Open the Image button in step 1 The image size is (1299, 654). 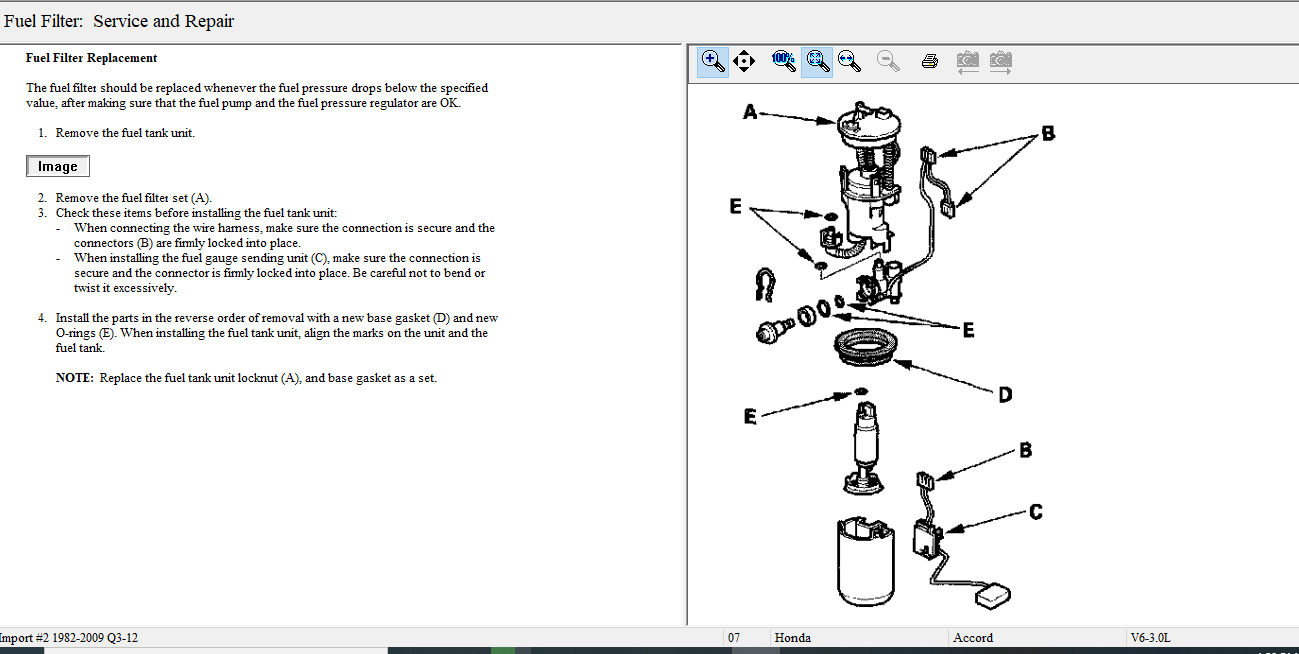(x=58, y=166)
